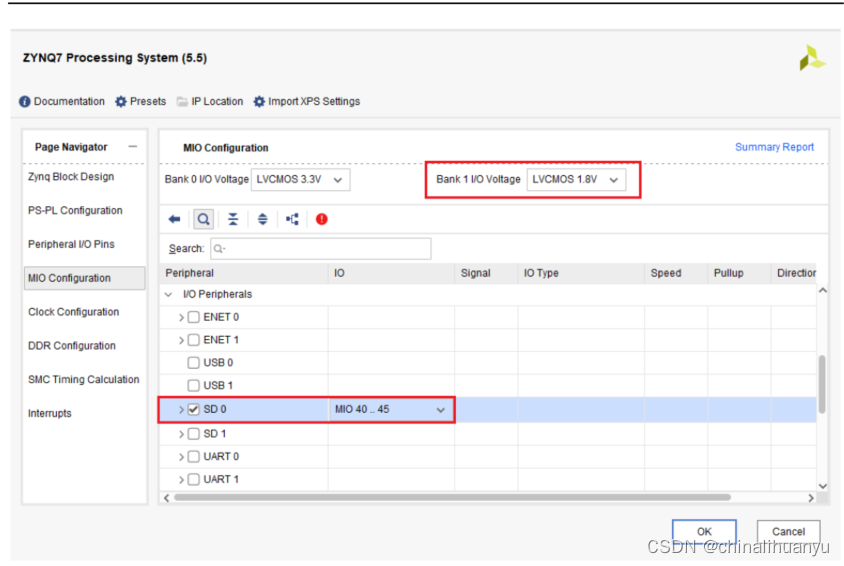Click the horizontal scrollbar thumb
This screenshot has width=844, height=566.
coord(452,498)
